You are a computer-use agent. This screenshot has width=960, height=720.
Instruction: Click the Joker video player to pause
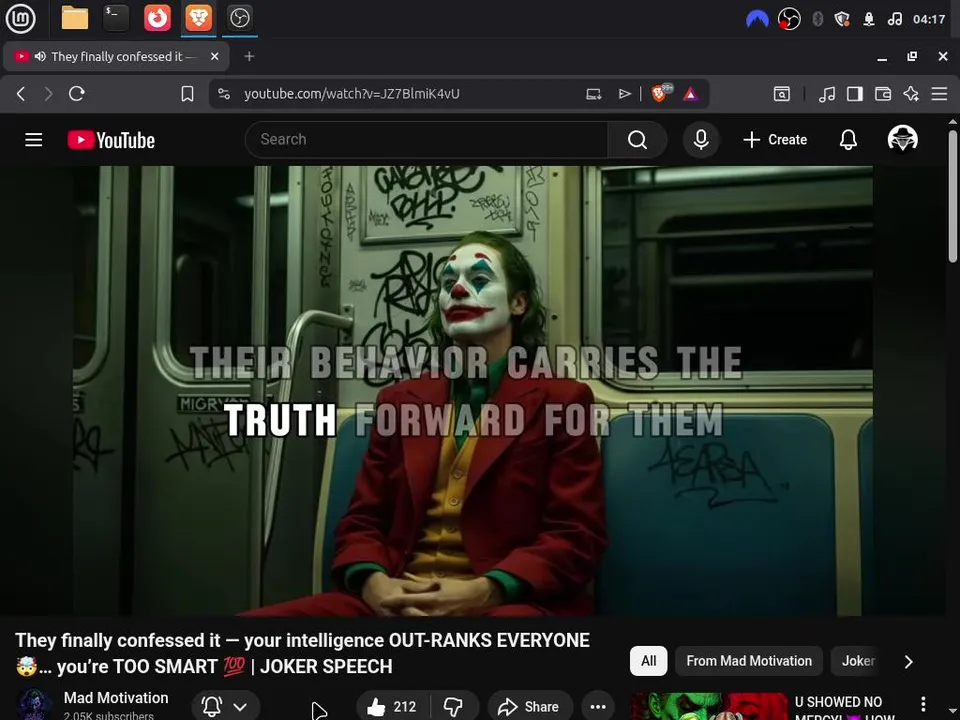[473, 391]
